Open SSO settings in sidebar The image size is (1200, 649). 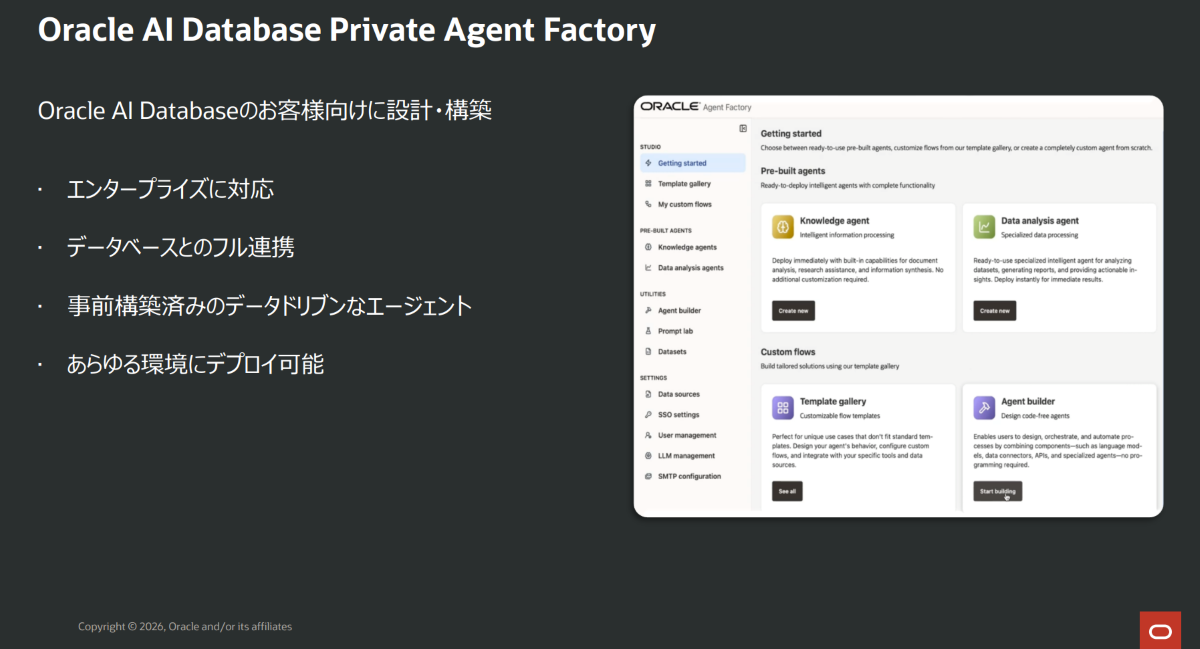pyautogui.click(x=678, y=415)
